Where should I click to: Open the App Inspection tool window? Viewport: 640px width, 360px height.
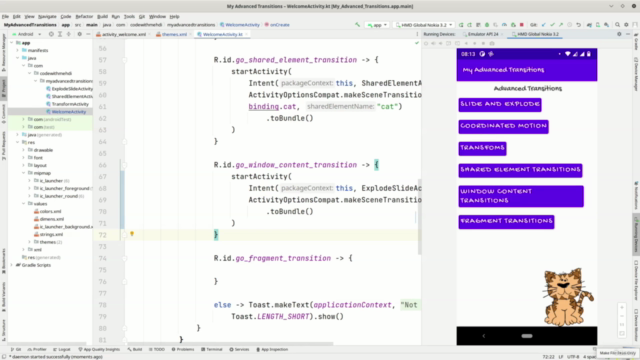coord(272,349)
